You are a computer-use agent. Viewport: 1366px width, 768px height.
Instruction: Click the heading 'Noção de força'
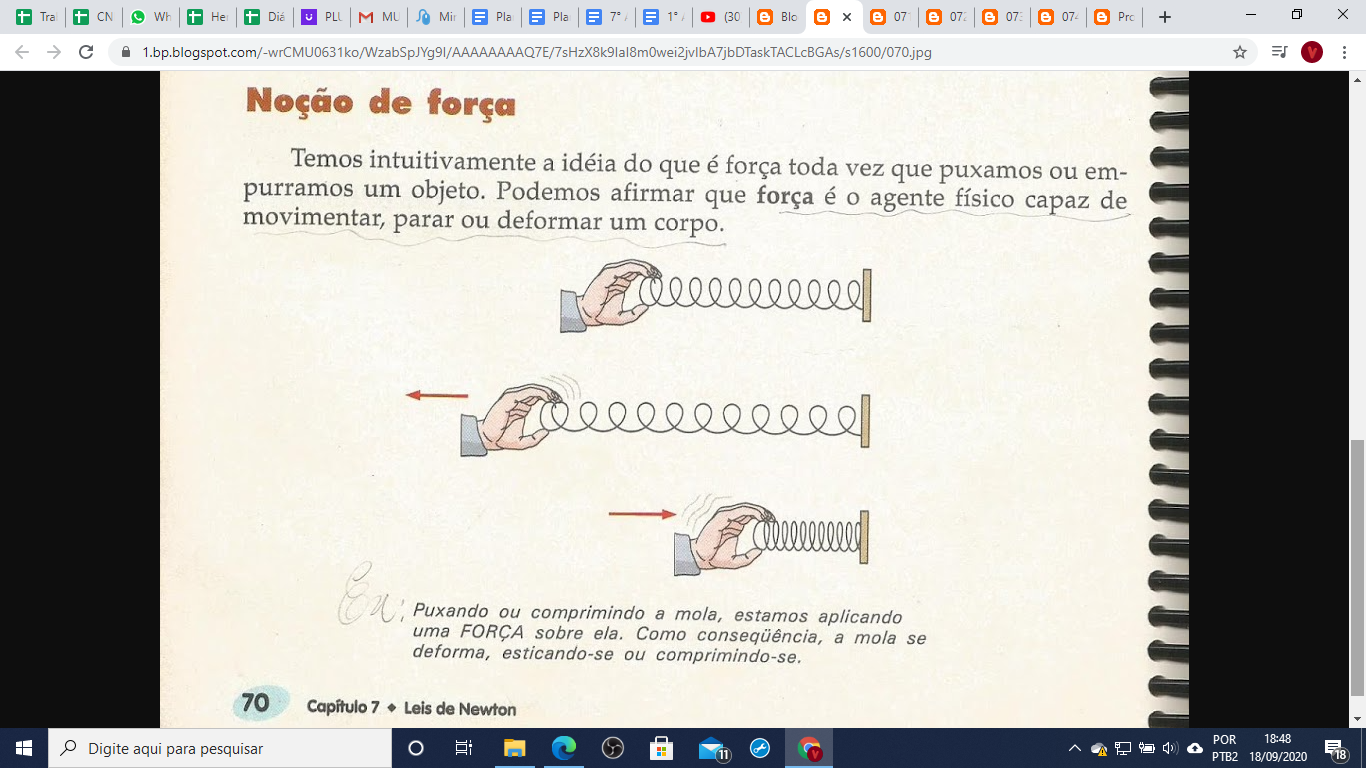[380, 102]
